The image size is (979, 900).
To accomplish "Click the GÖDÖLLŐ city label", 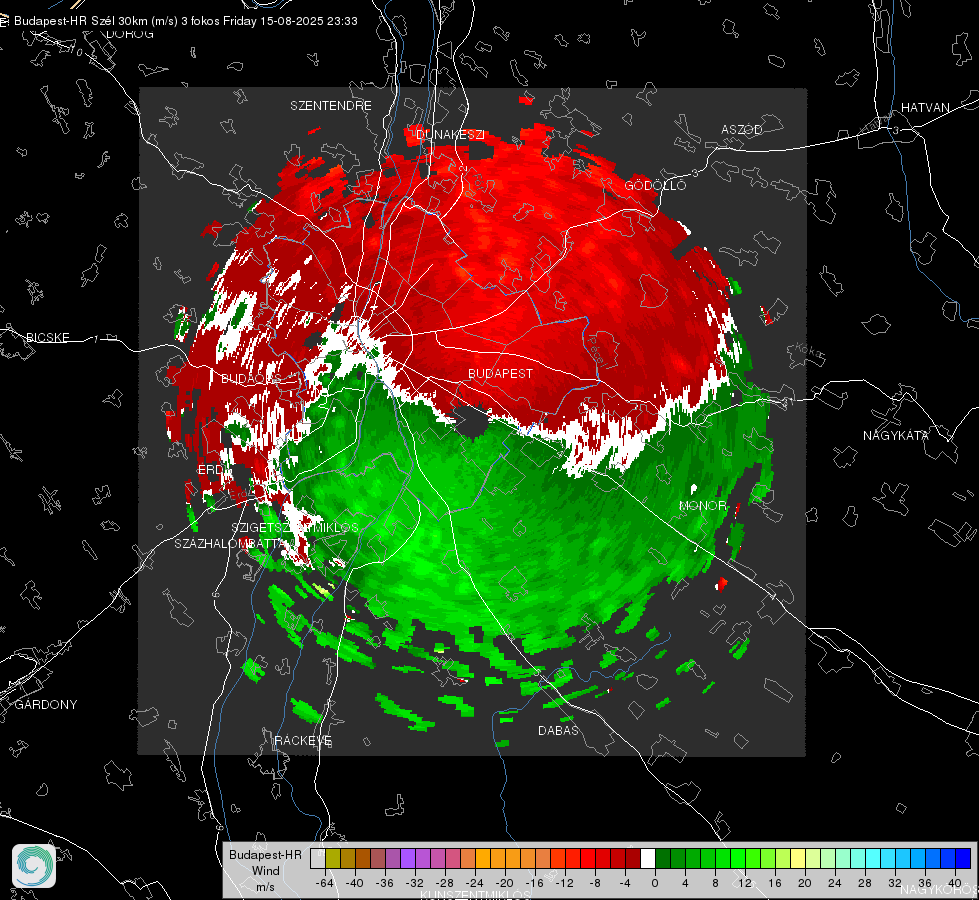I will [x=655, y=185].
